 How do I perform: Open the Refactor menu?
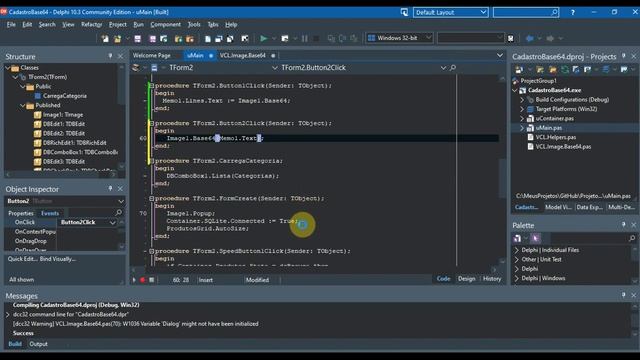click(91, 25)
